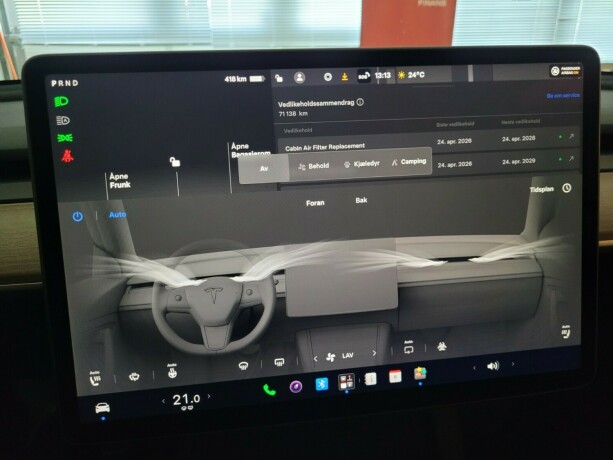Screen dimensions: 613x460
Task: Decrease fan speed with left chevron
Action: pos(315,359)
